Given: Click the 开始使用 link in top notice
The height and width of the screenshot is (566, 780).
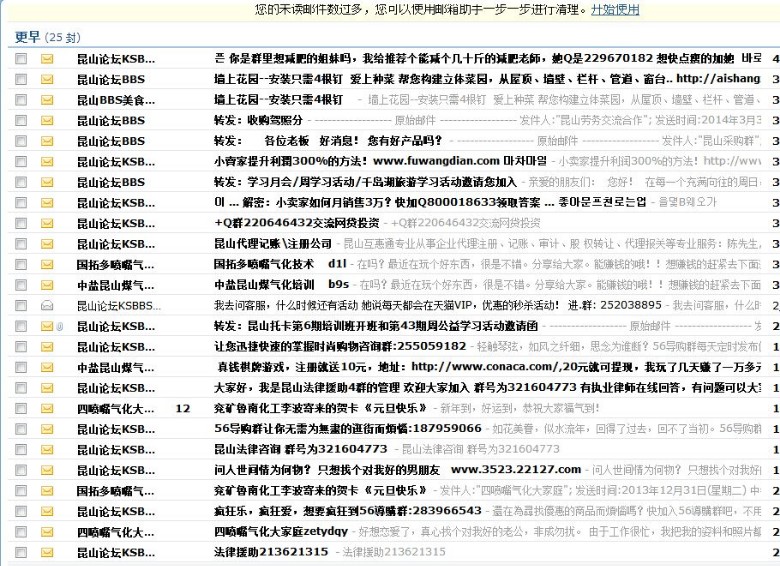Looking at the screenshot, I should tap(614, 10).
